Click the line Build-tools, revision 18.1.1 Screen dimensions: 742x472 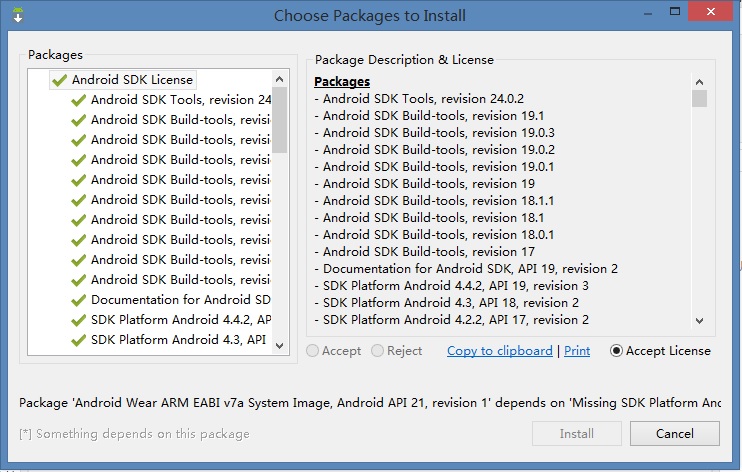pyautogui.click(x=434, y=201)
